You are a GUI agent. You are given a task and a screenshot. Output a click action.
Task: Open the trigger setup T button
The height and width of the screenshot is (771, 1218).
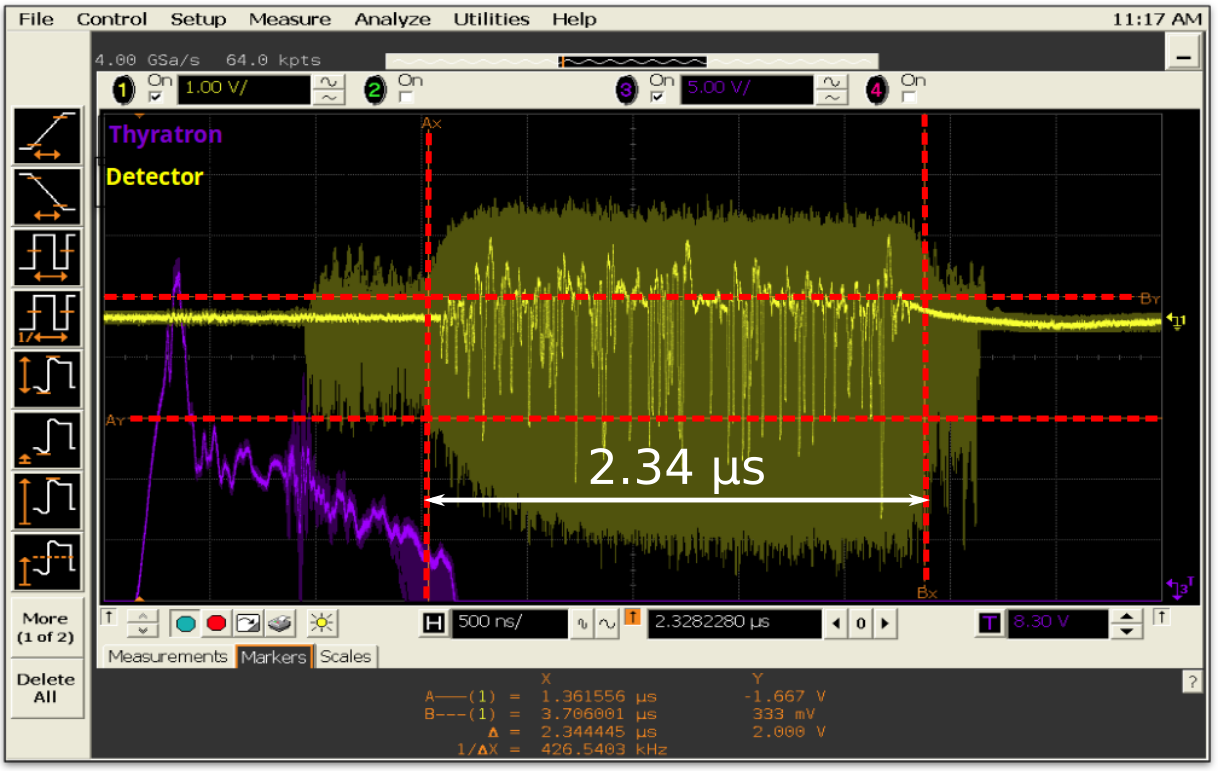click(990, 624)
